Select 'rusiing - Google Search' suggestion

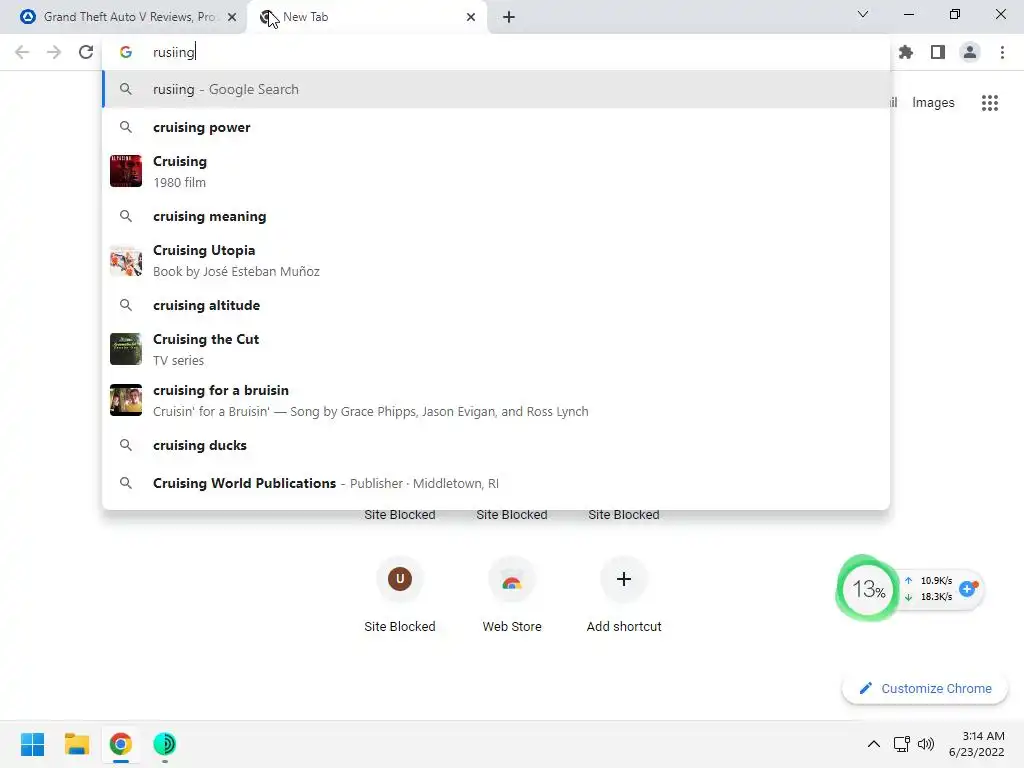[x=496, y=89]
